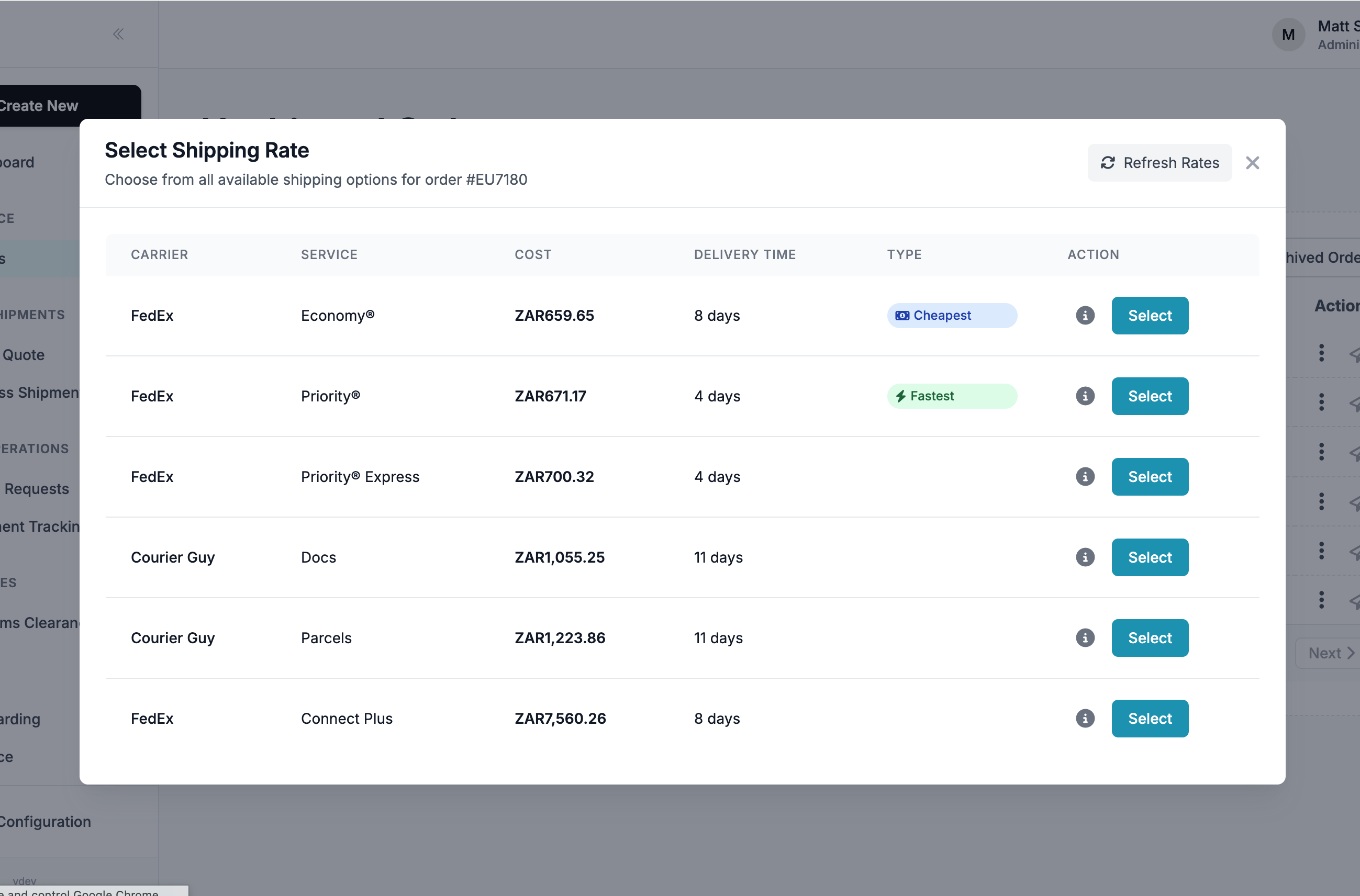The image size is (1360, 896).
Task: Click the info icon on the FedEx Priority row
Action: pyautogui.click(x=1085, y=396)
